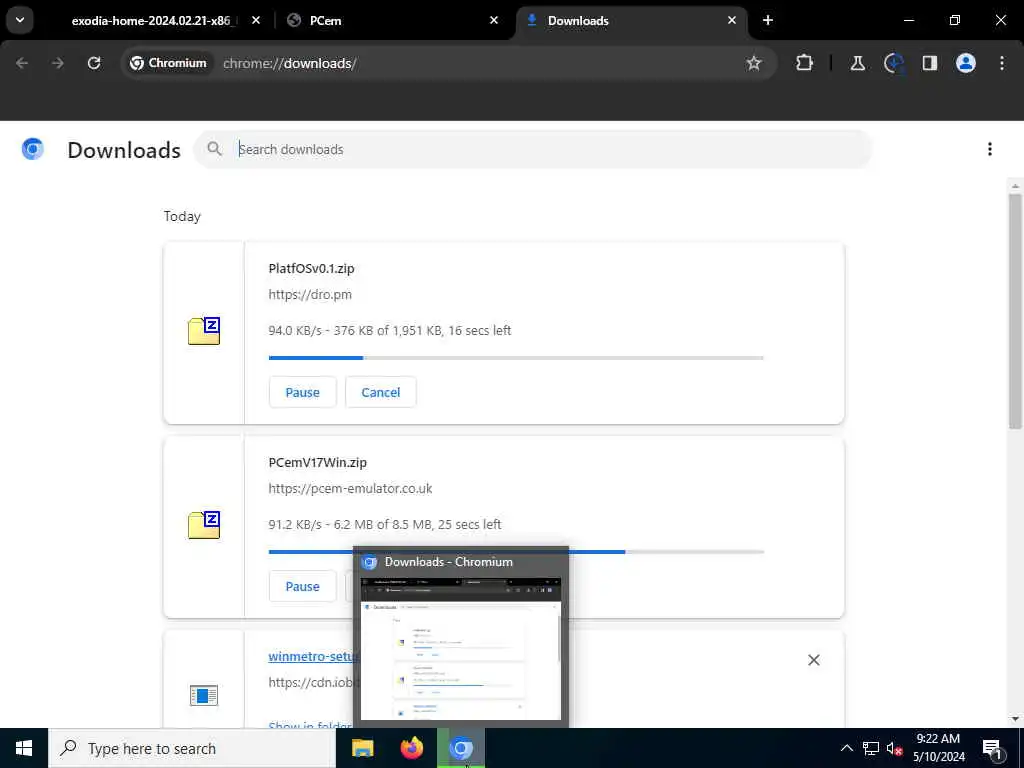This screenshot has width=1024, height=768.
Task: Open the network status tray icon
Action: tap(871, 748)
